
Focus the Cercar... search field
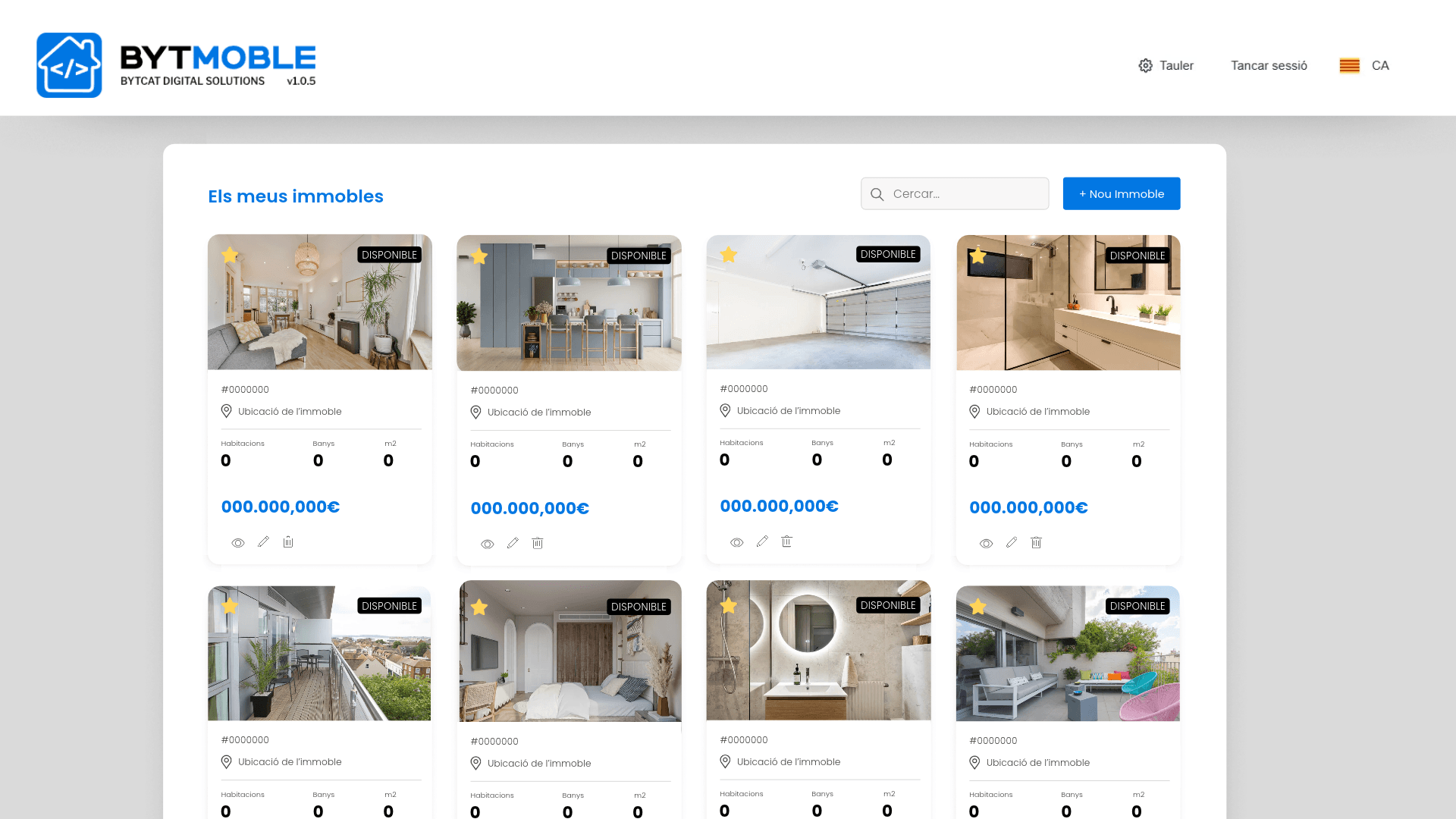955,194
